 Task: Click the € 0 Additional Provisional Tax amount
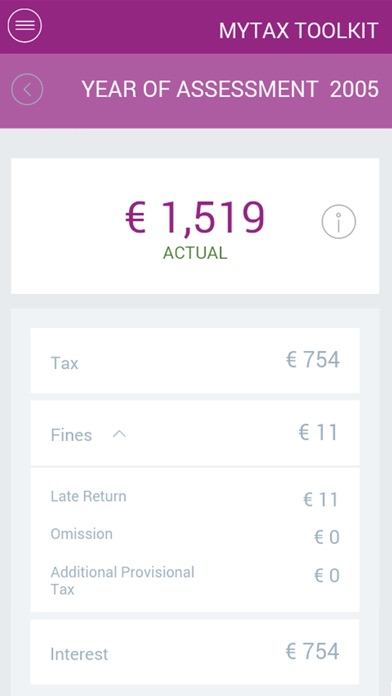327,575
